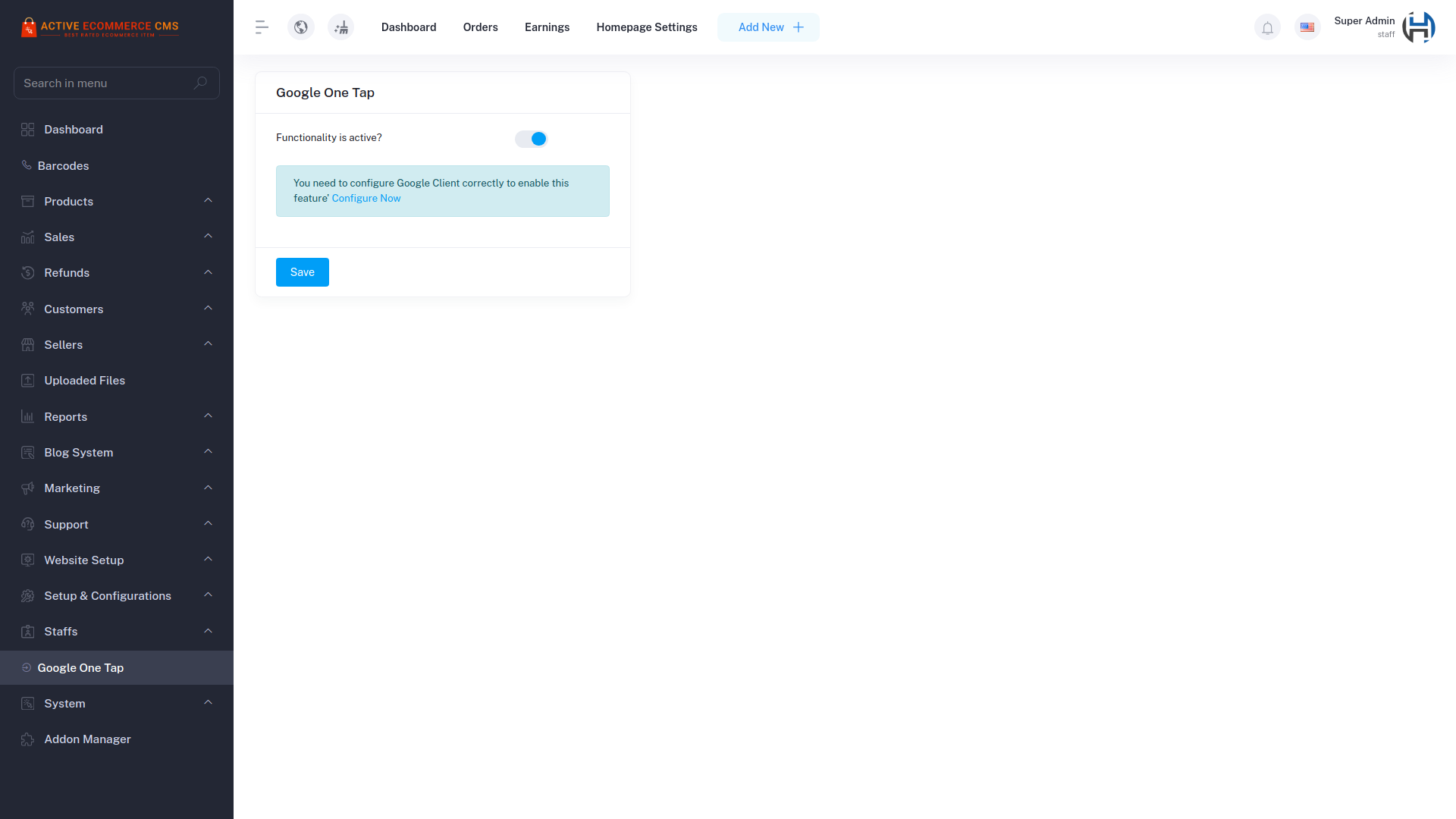Select Barcodes in the sidebar
Image resolution: width=1456 pixels, height=819 pixels.
pos(63,165)
